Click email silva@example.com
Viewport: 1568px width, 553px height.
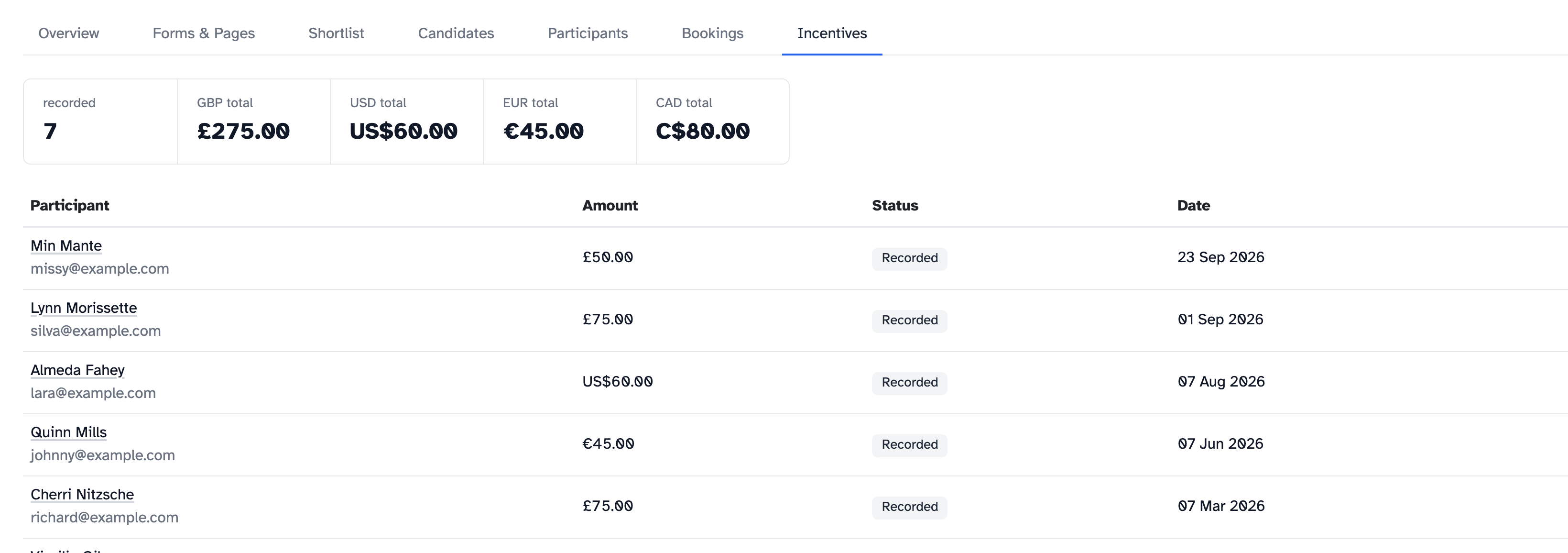(96, 331)
